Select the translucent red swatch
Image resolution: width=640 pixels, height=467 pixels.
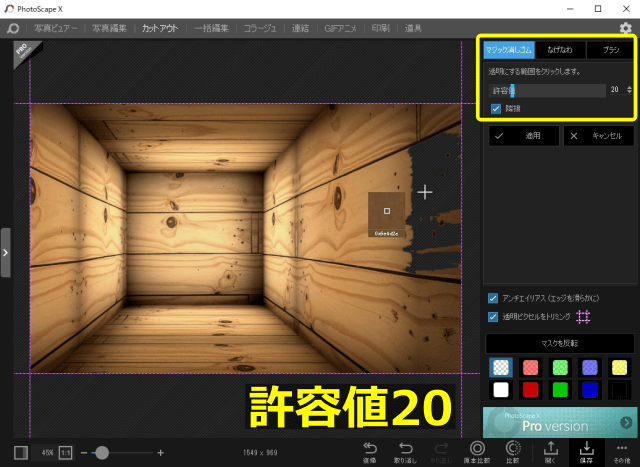click(530, 367)
